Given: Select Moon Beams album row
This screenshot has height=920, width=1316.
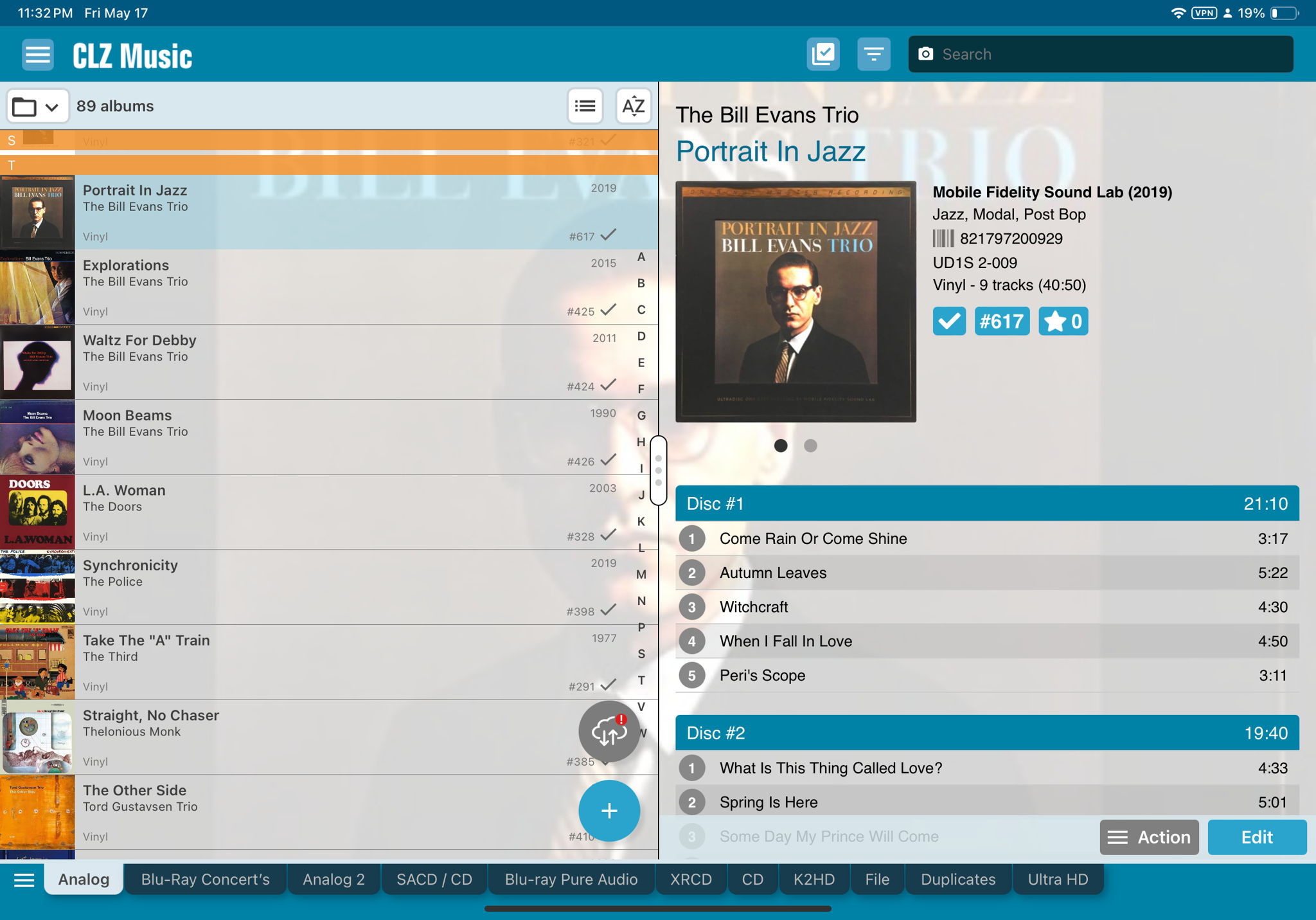Looking at the screenshot, I should pos(329,438).
